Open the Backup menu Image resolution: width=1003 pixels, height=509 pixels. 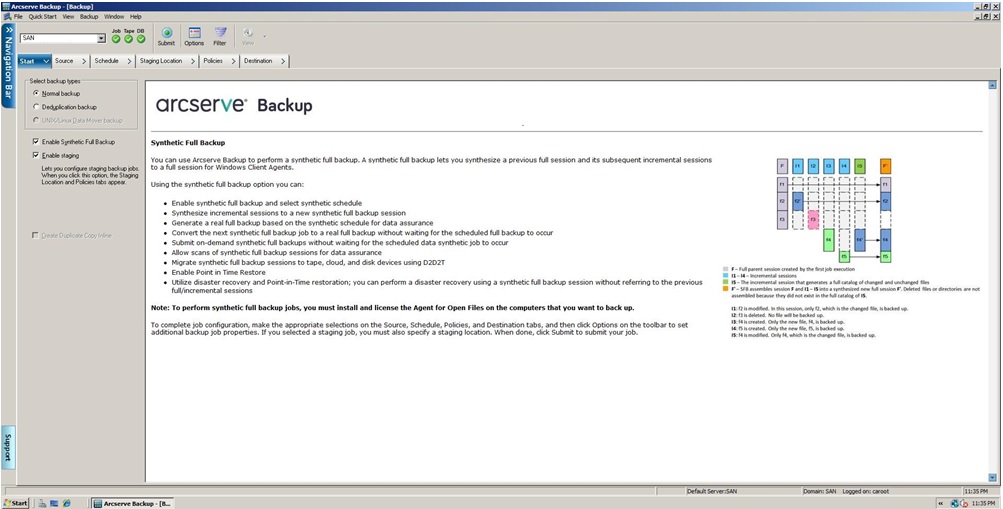(x=90, y=17)
